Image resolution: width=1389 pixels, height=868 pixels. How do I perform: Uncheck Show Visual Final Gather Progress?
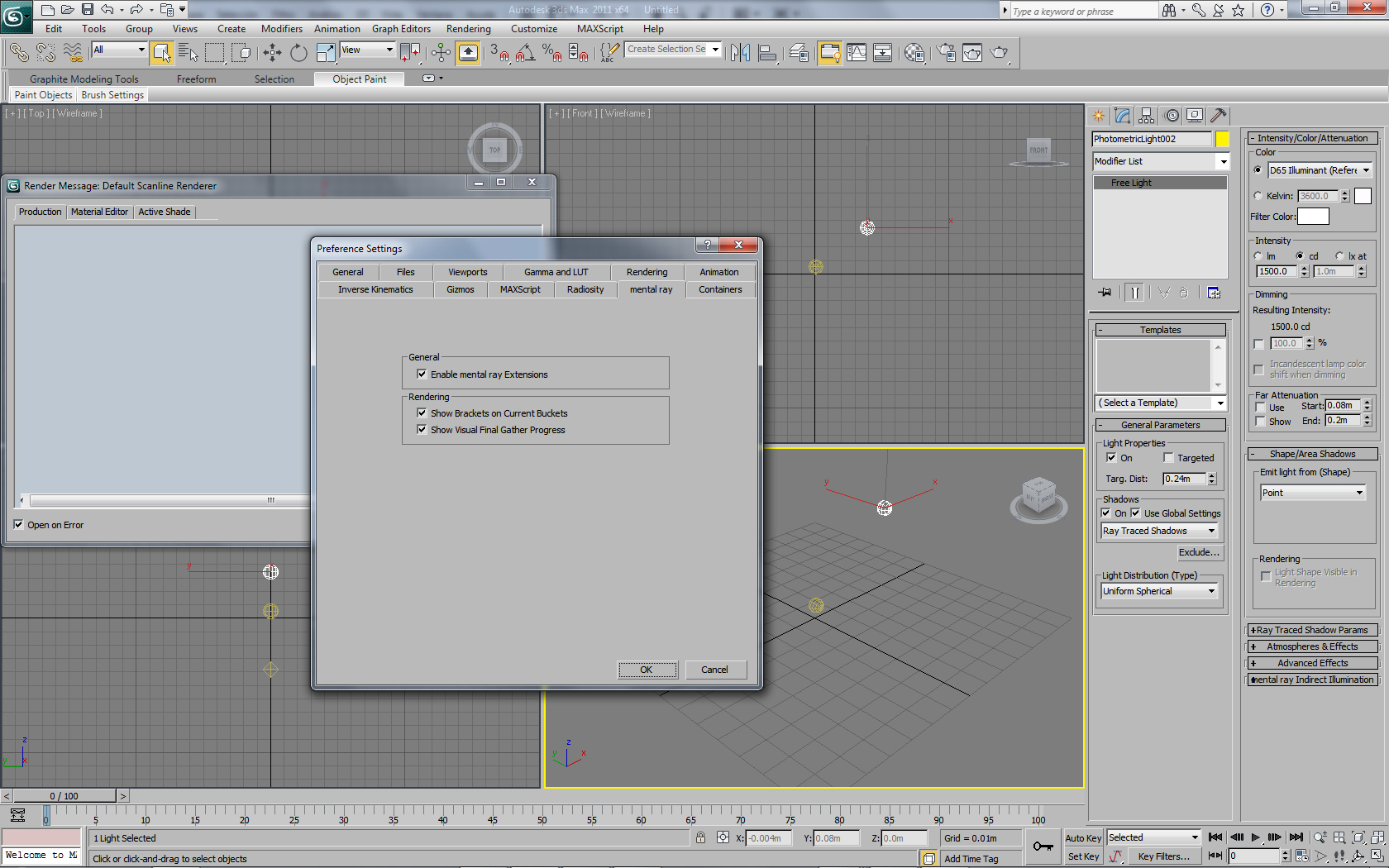tap(422, 430)
